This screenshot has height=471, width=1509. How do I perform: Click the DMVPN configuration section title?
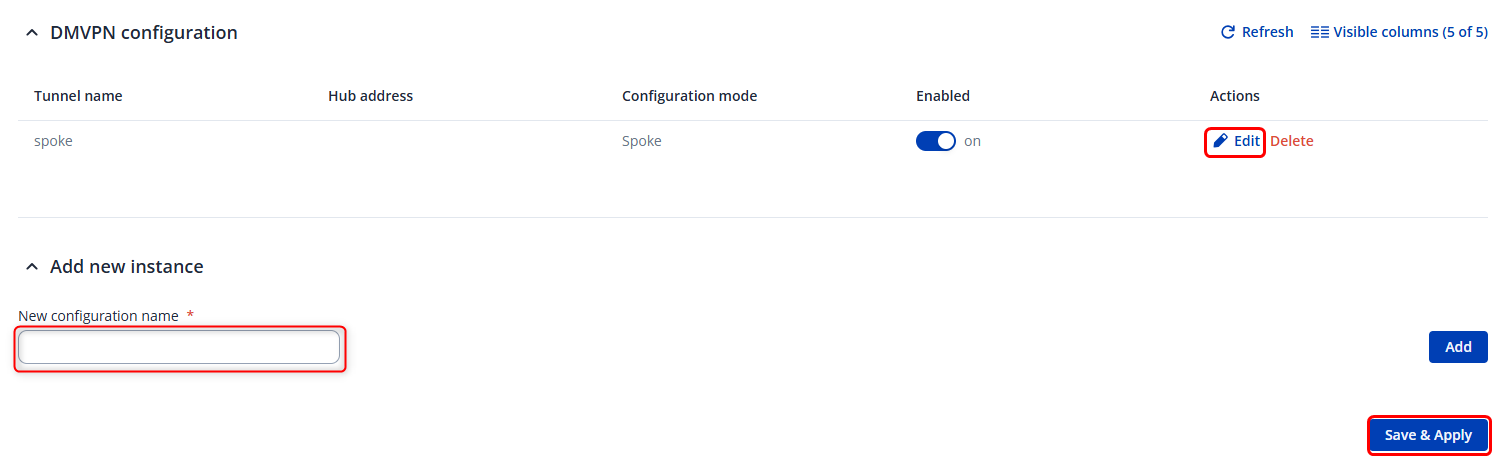click(x=144, y=33)
